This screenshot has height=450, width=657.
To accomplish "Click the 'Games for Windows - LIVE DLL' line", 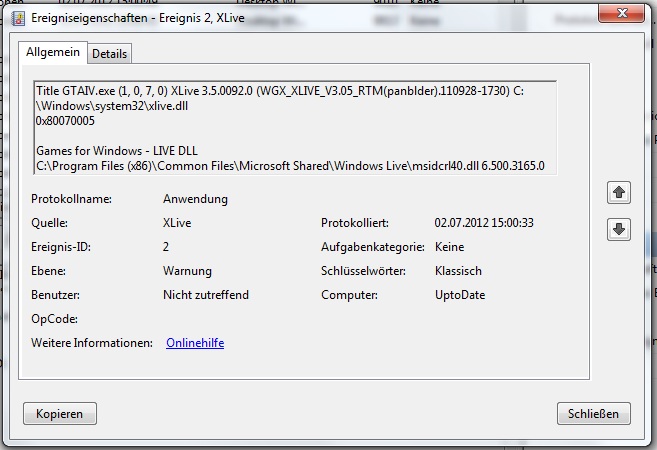I will pyautogui.click(x=117, y=151).
